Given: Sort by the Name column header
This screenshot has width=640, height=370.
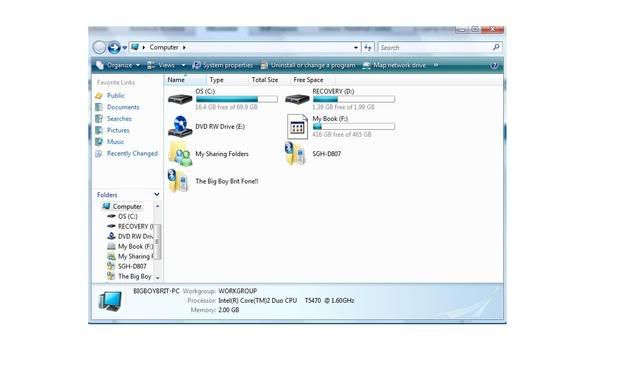Looking at the screenshot, I should click(x=185, y=80).
